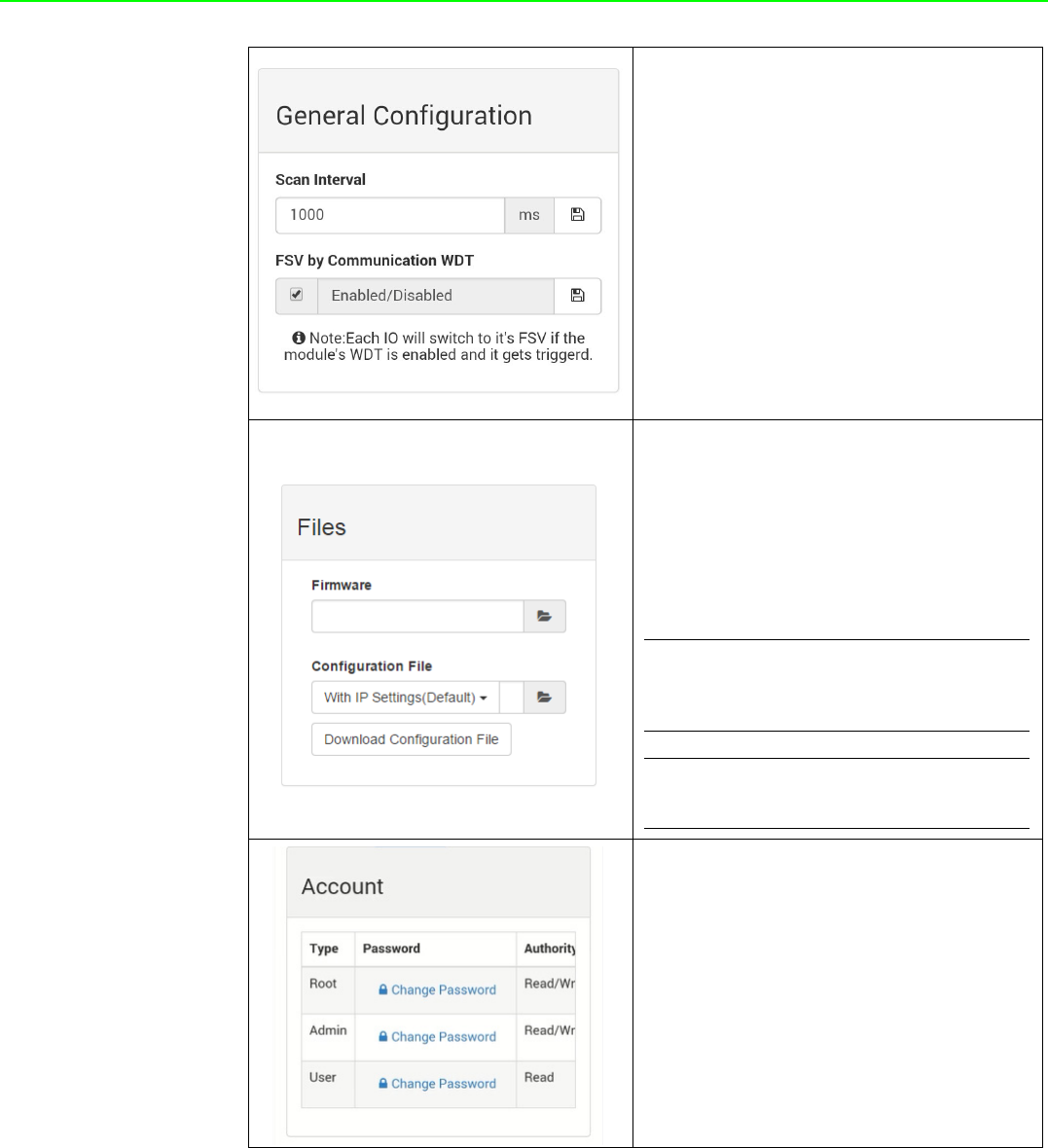1048x1148 pixels.
Task: Browse for a Firmware file
Action: pyautogui.click(x=544, y=617)
